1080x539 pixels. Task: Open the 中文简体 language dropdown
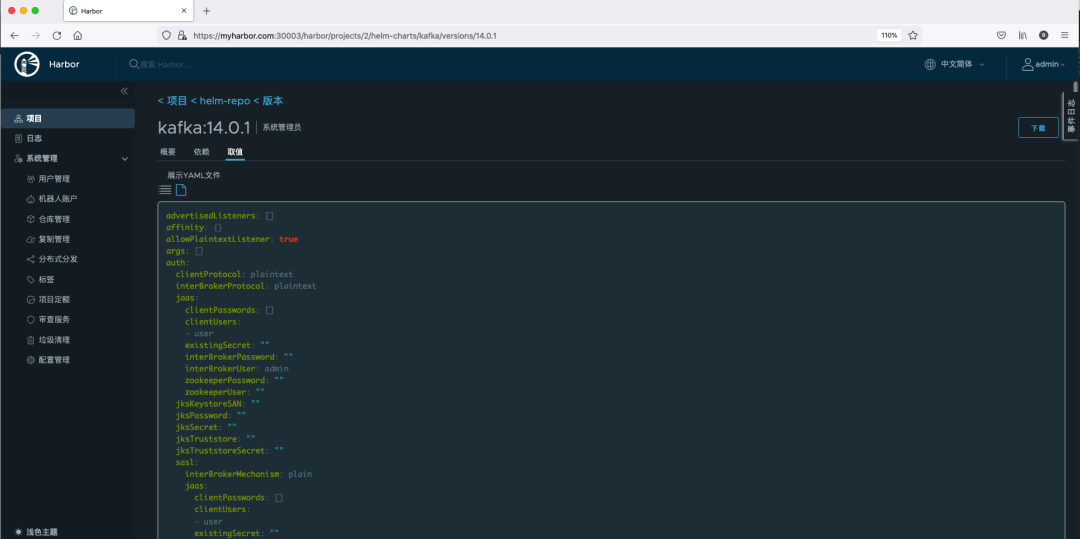[x=955, y=64]
